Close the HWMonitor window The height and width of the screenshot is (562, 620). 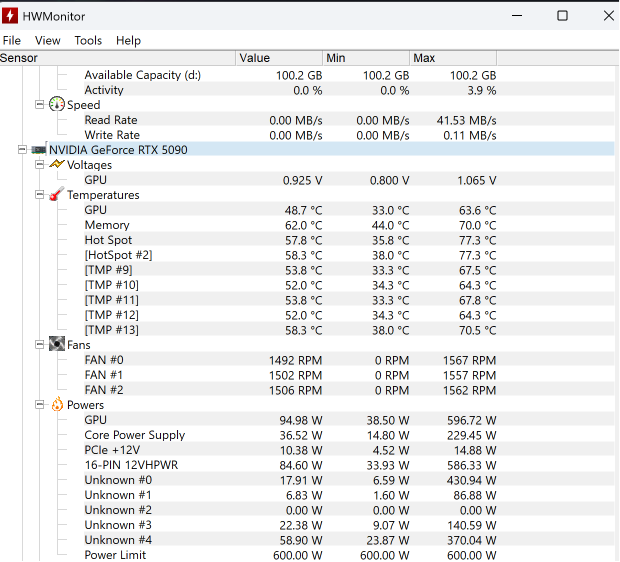point(609,16)
